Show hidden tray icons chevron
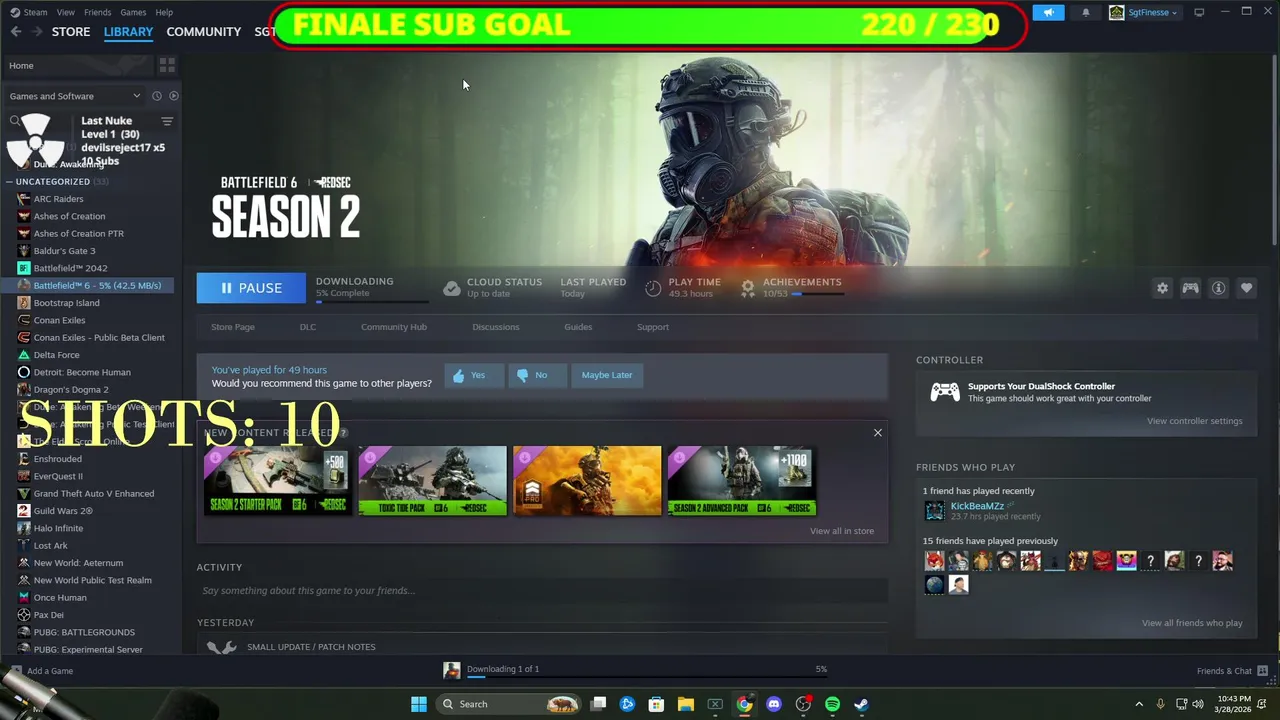 point(1138,704)
